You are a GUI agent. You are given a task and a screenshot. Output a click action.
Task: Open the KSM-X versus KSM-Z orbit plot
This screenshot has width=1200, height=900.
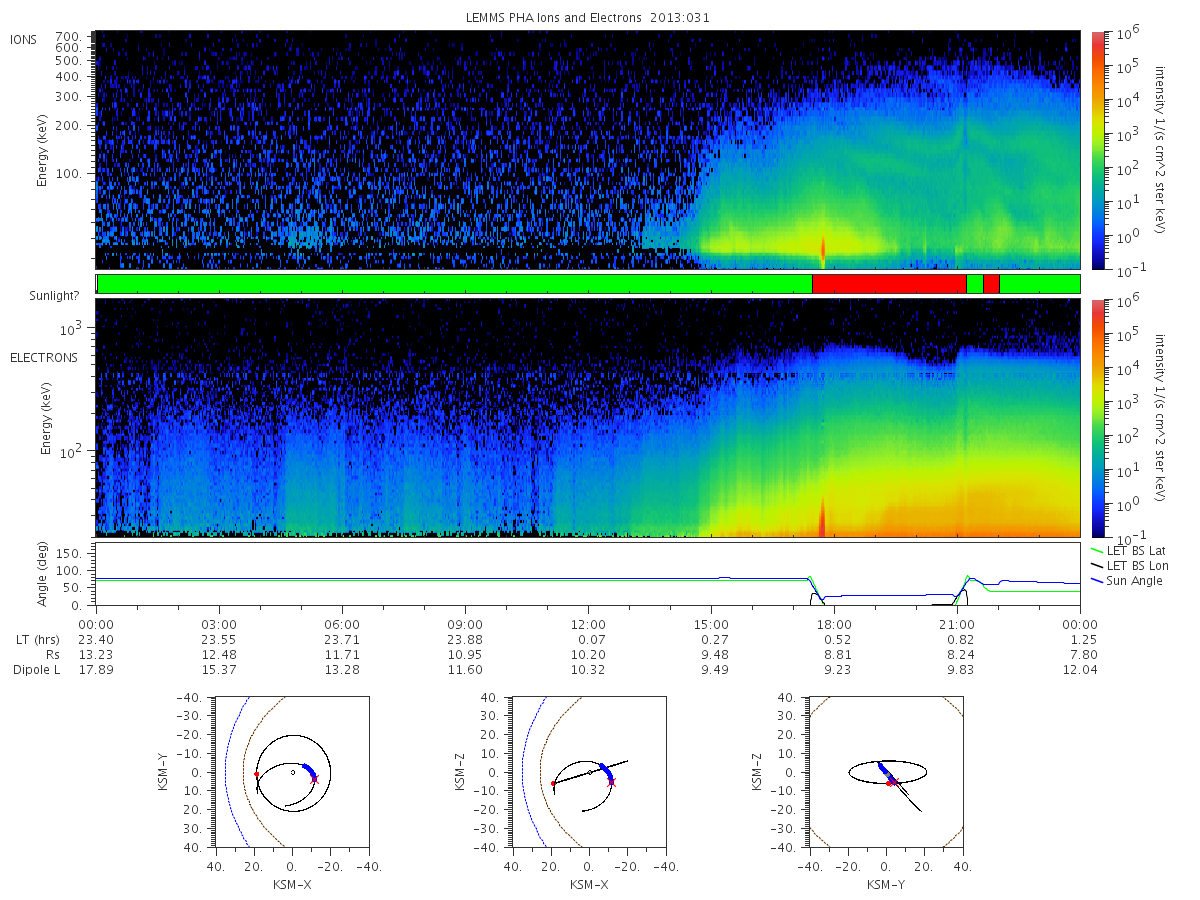pyautogui.click(x=588, y=771)
